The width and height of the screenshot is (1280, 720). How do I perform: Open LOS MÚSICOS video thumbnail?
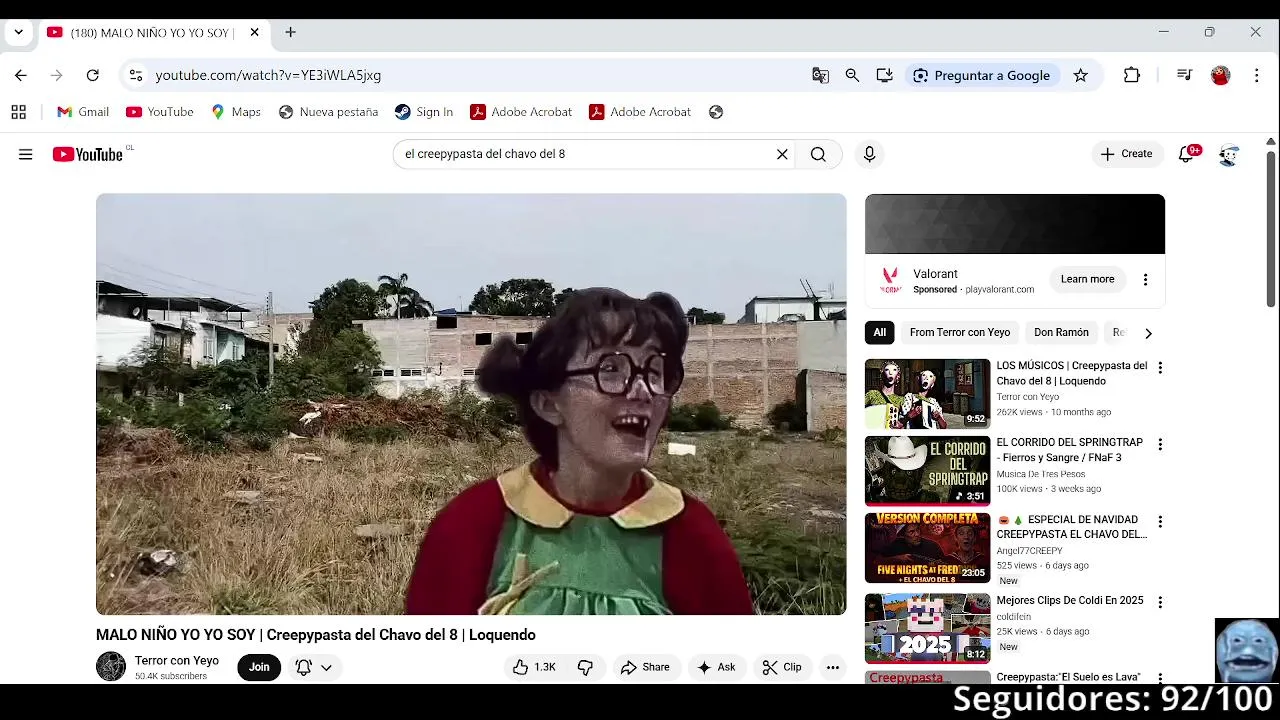[927, 394]
